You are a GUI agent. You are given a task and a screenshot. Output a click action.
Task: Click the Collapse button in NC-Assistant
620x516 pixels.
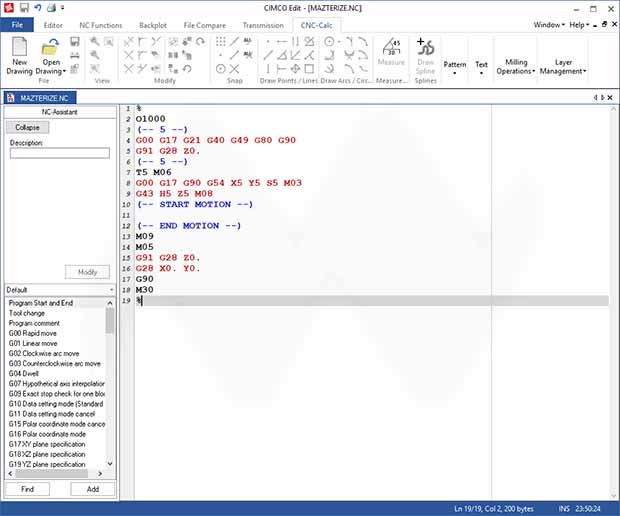click(x=28, y=127)
